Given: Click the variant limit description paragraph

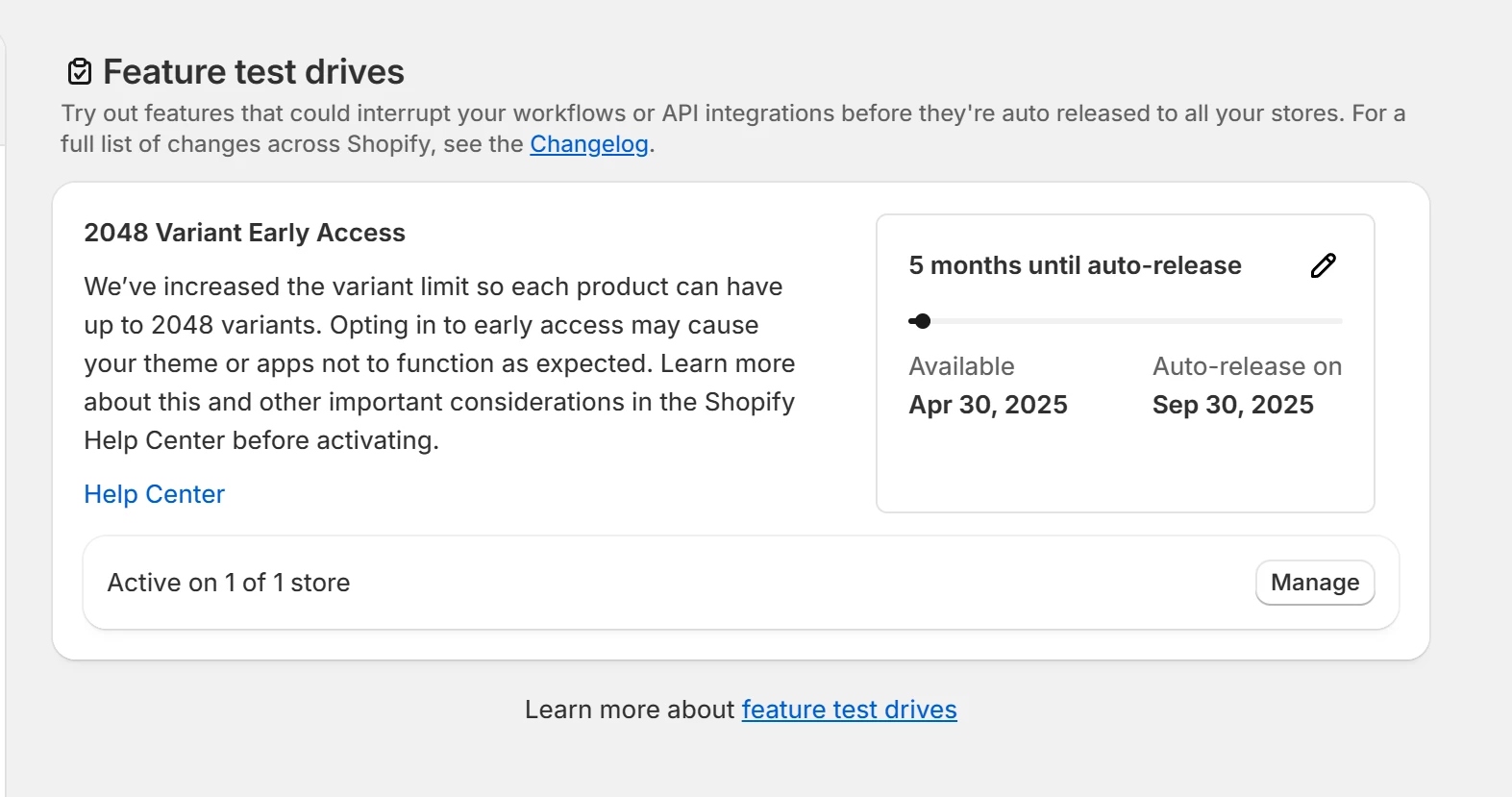Looking at the screenshot, I should (438, 363).
